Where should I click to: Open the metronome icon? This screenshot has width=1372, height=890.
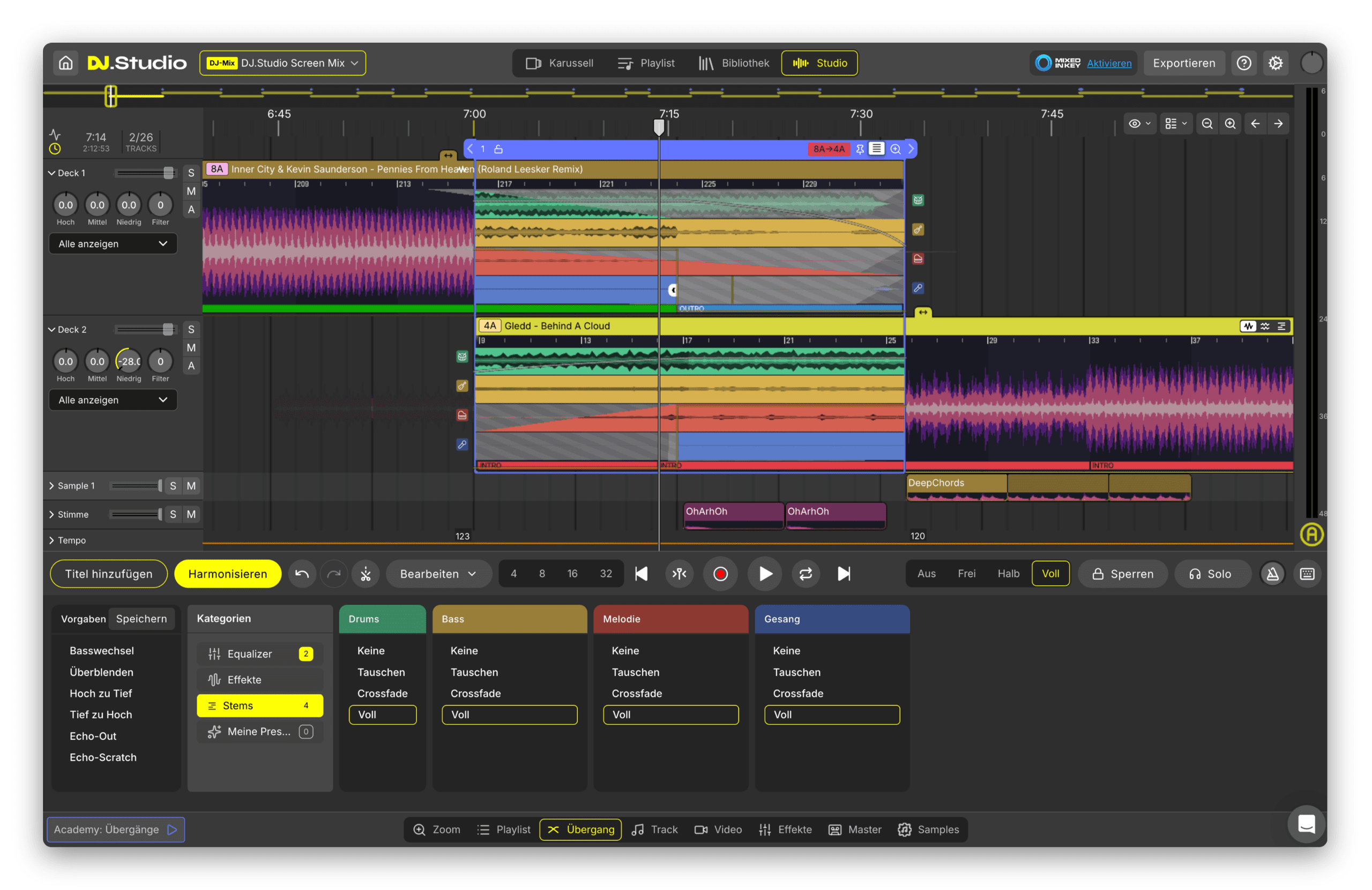click(x=1272, y=573)
